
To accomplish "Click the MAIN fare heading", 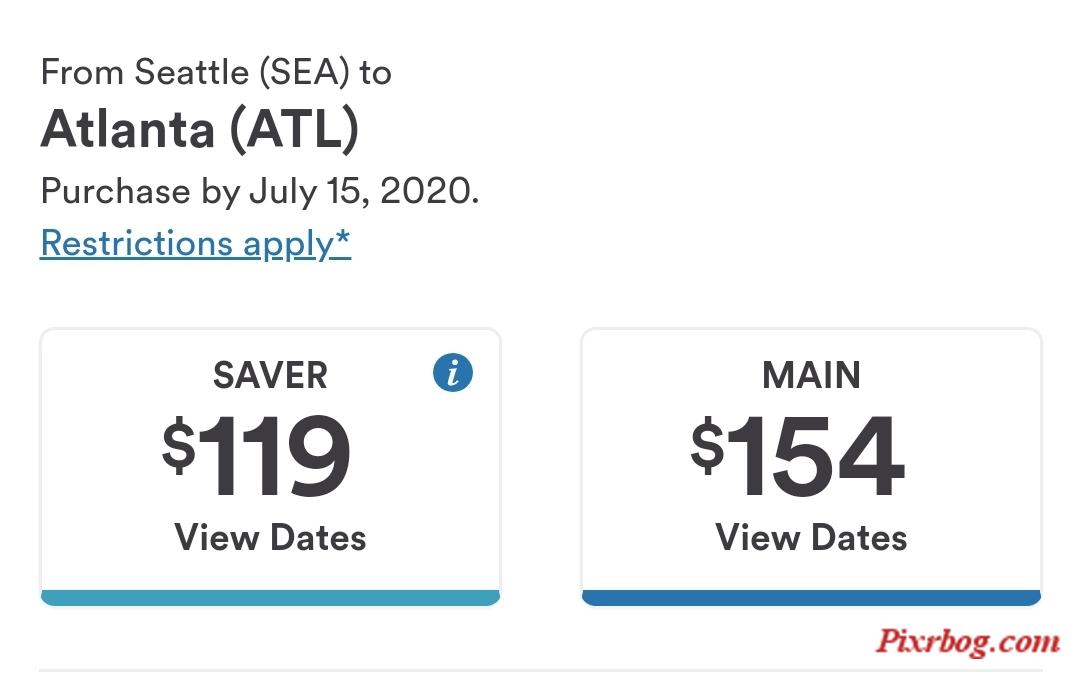I will pos(811,376).
